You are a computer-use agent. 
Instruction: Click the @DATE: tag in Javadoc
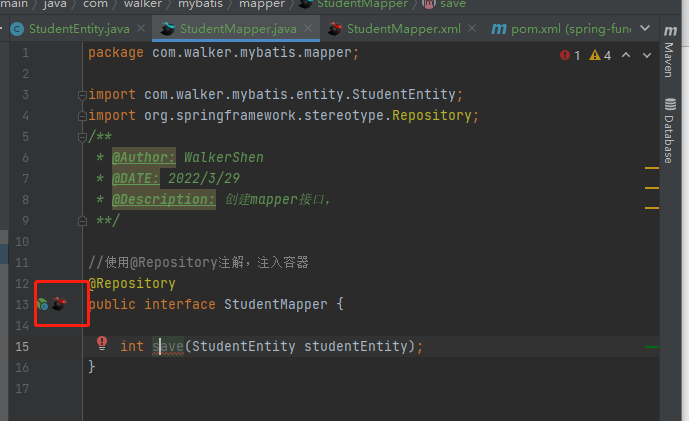click(135, 178)
